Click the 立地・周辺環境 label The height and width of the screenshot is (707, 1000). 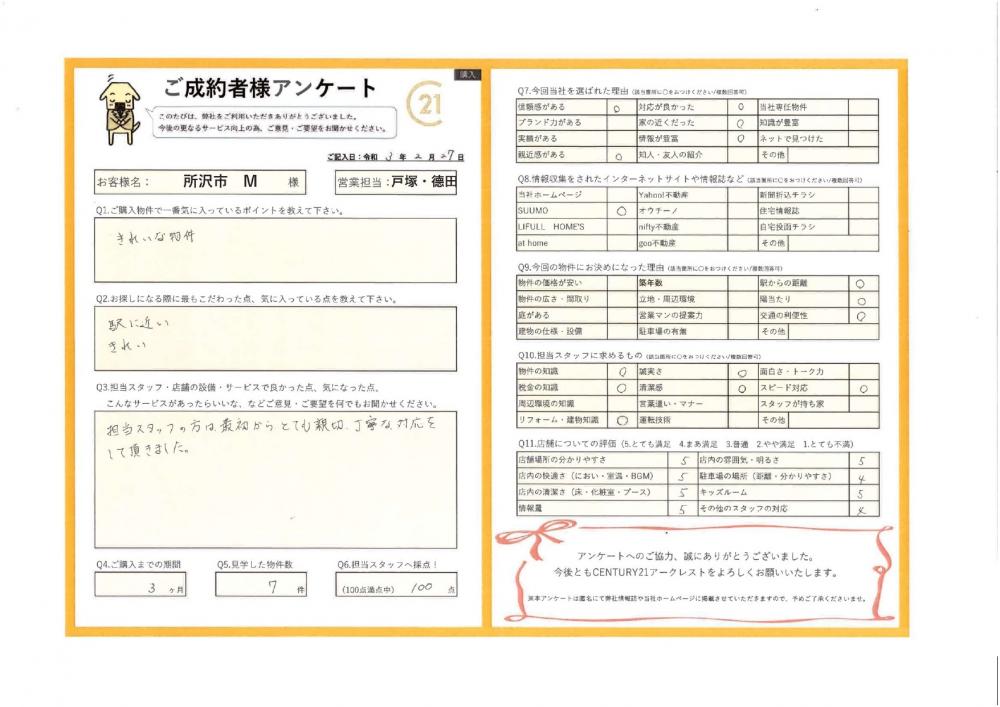point(667,299)
